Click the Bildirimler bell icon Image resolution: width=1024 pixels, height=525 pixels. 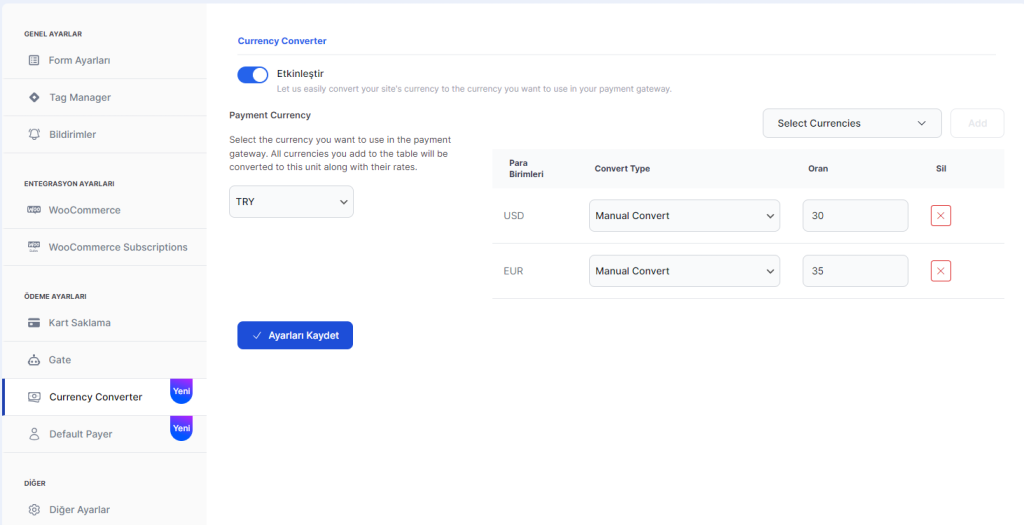click(x=34, y=134)
